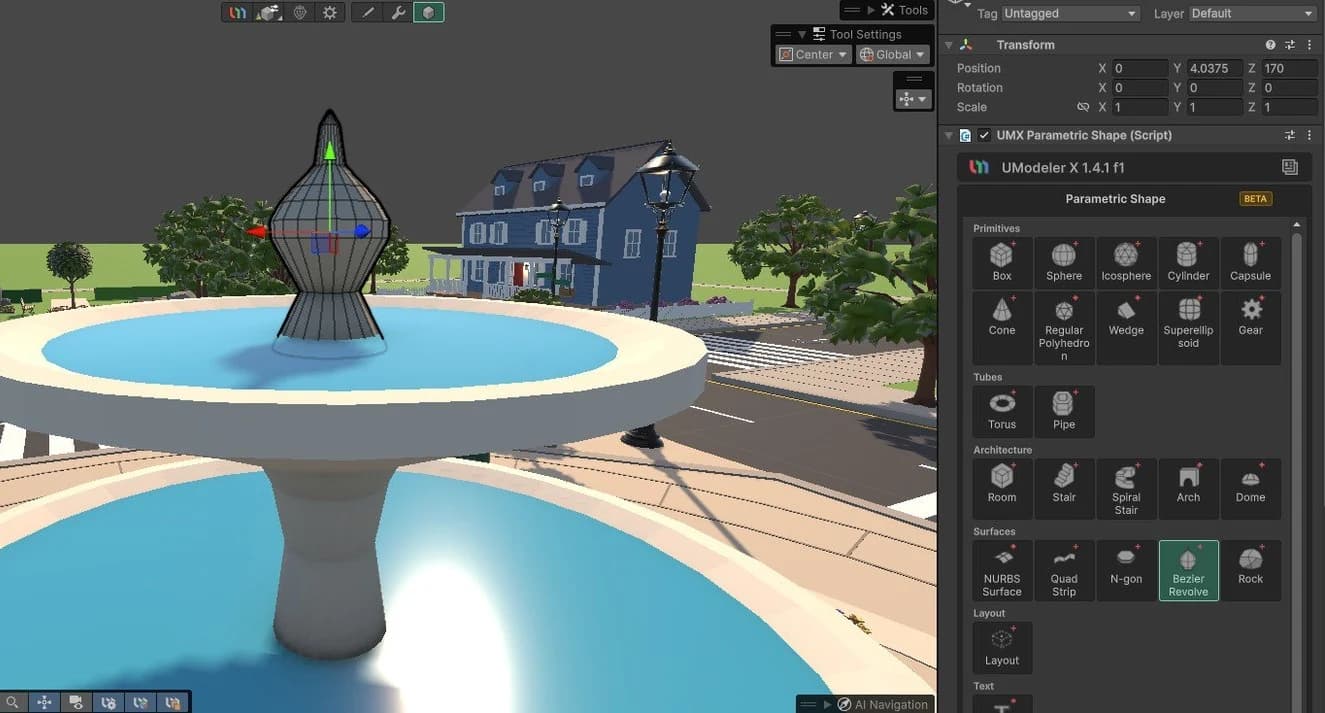The width and height of the screenshot is (1325, 713).
Task: Select the wrench tool mode button
Action: point(398,12)
